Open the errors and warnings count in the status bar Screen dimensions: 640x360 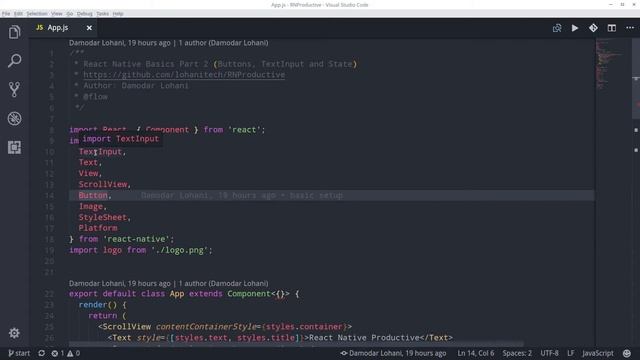pos(65,353)
